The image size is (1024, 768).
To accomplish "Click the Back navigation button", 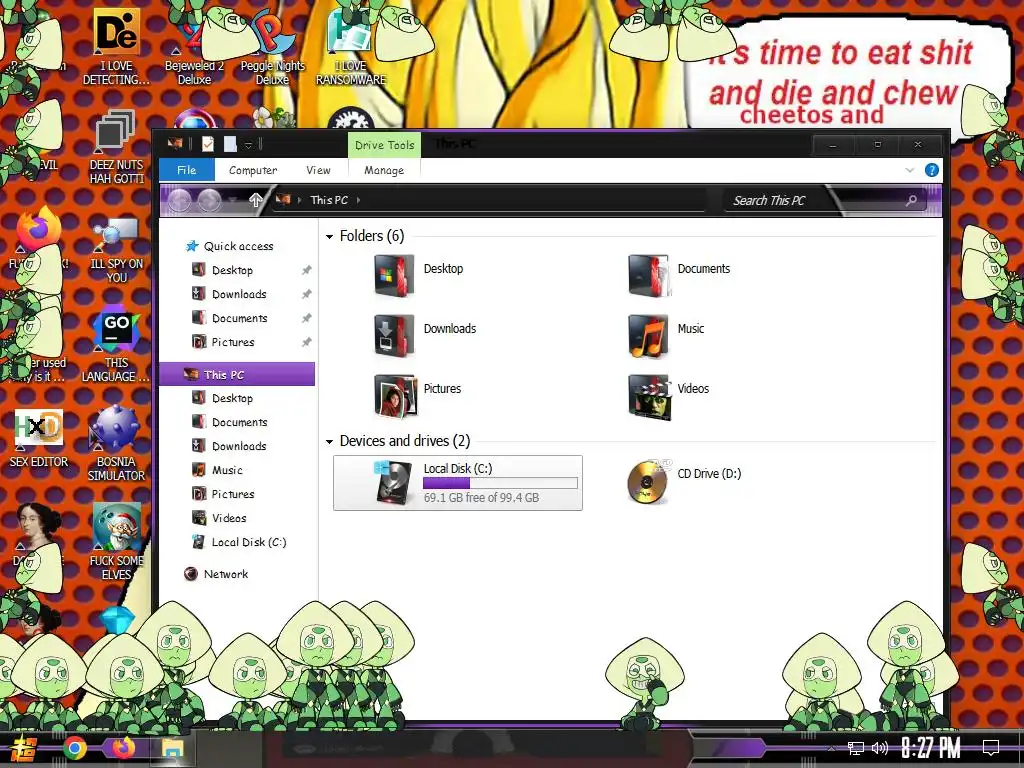I will (180, 200).
